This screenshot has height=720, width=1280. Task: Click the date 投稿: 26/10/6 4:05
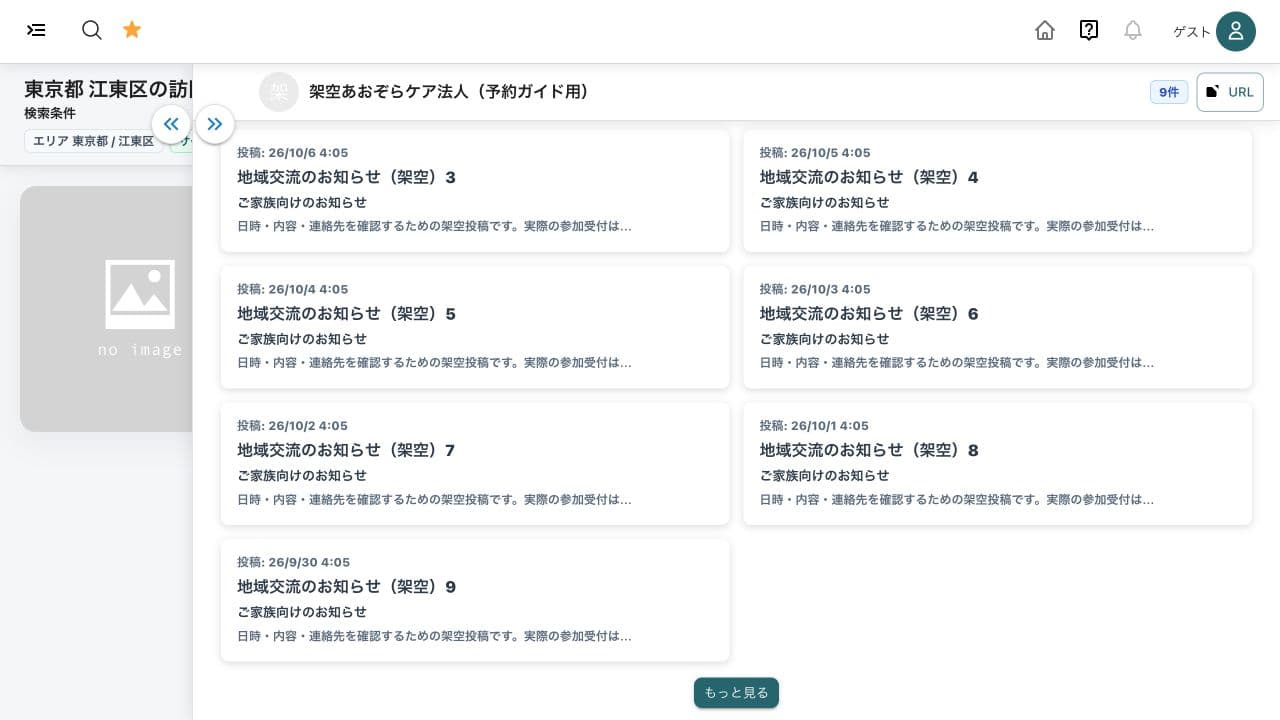(x=292, y=153)
